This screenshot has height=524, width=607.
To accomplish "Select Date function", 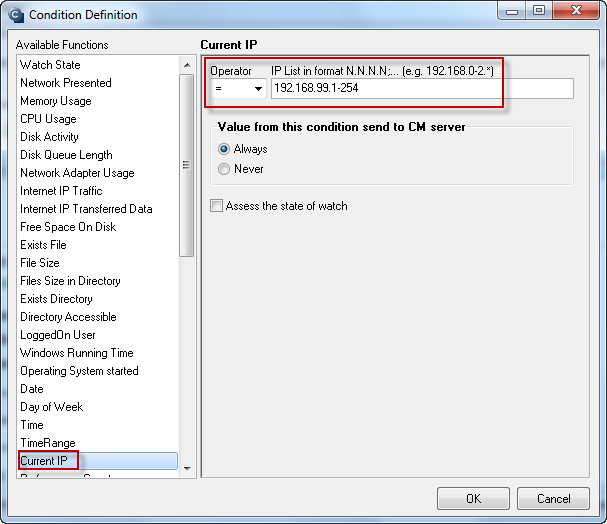I will pos(98,389).
